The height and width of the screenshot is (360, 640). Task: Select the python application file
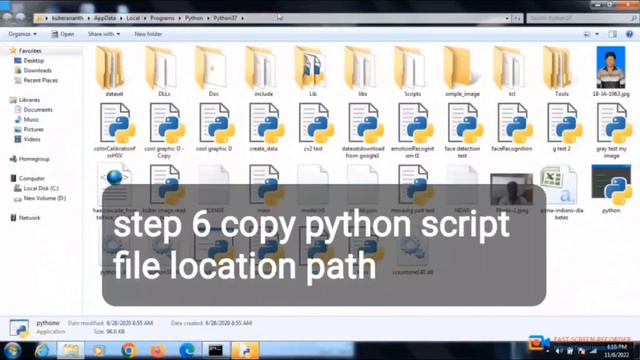click(x=611, y=189)
